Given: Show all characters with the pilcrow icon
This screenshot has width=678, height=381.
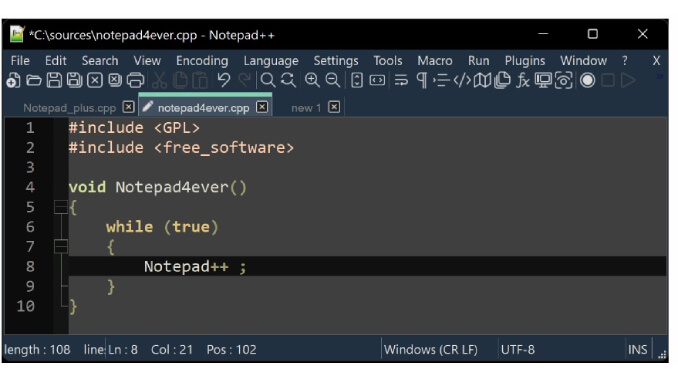Looking at the screenshot, I should click(422, 80).
